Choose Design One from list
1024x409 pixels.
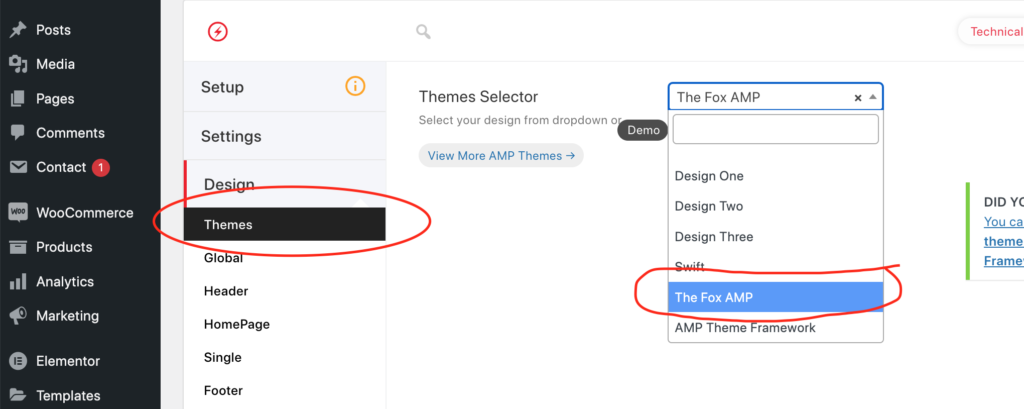(776, 176)
